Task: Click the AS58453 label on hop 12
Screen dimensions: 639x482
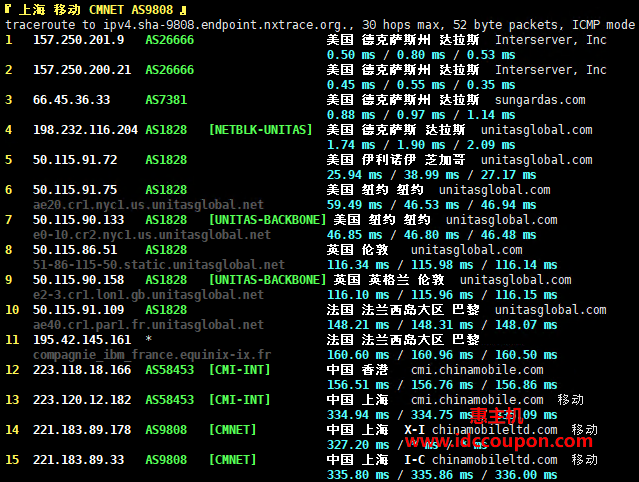Action: 170,370
